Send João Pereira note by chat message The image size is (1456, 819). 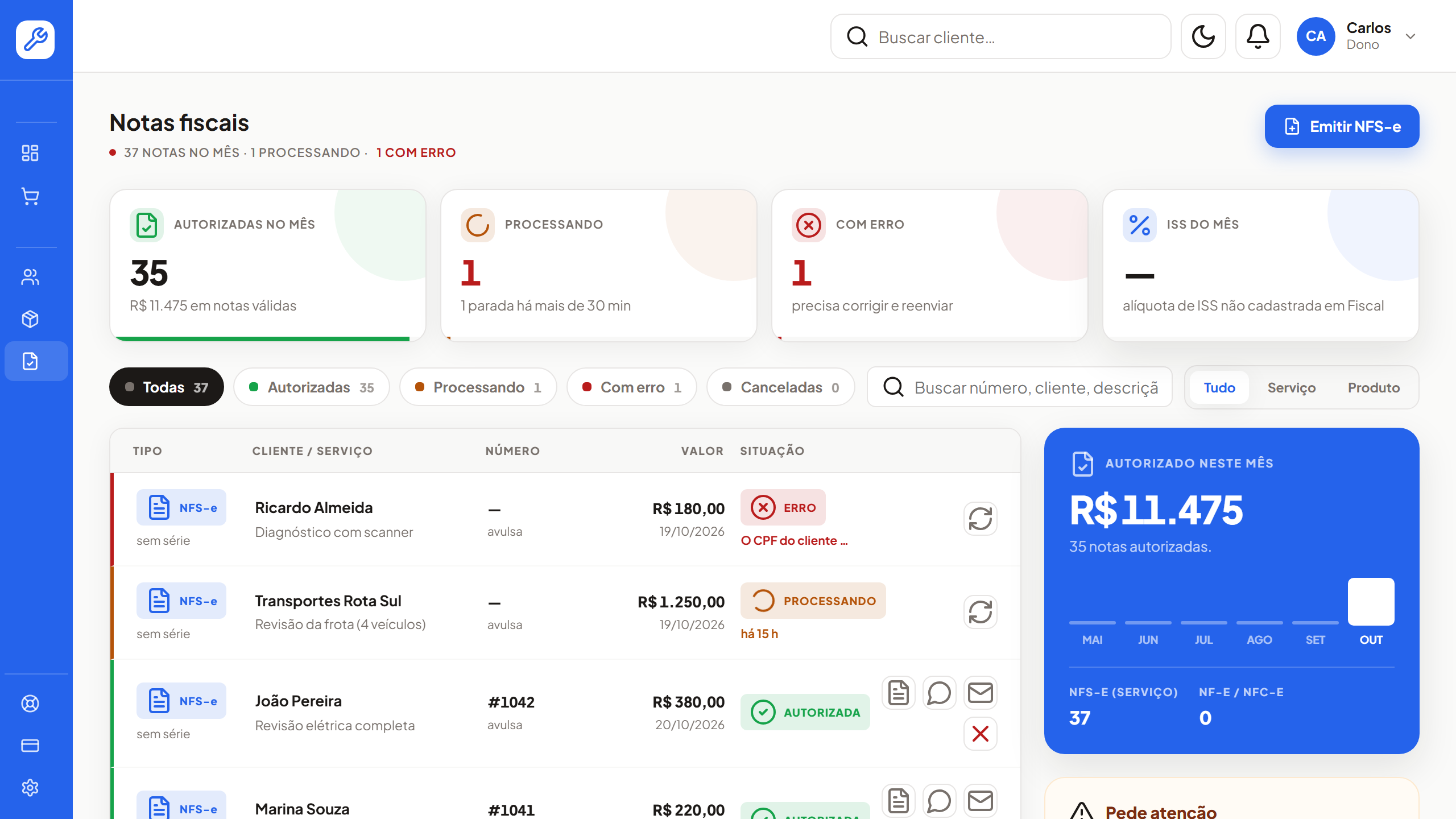point(940,693)
